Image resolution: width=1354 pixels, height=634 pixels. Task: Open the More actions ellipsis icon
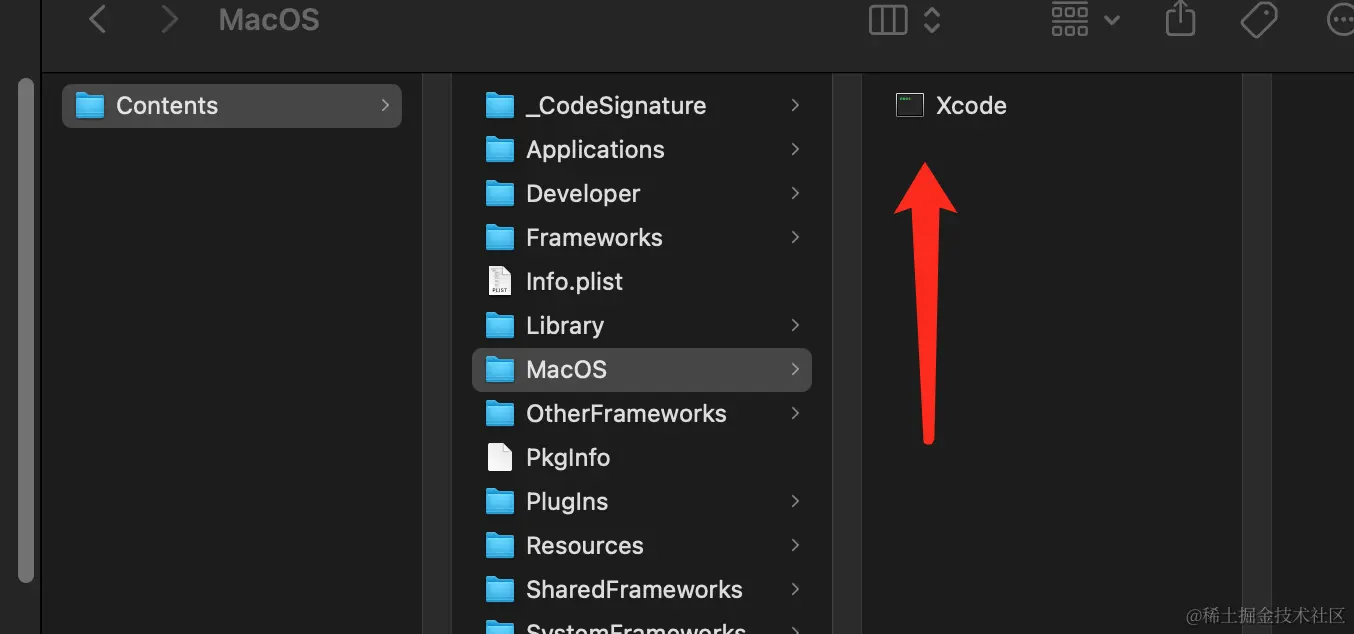click(x=1340, y=19)
